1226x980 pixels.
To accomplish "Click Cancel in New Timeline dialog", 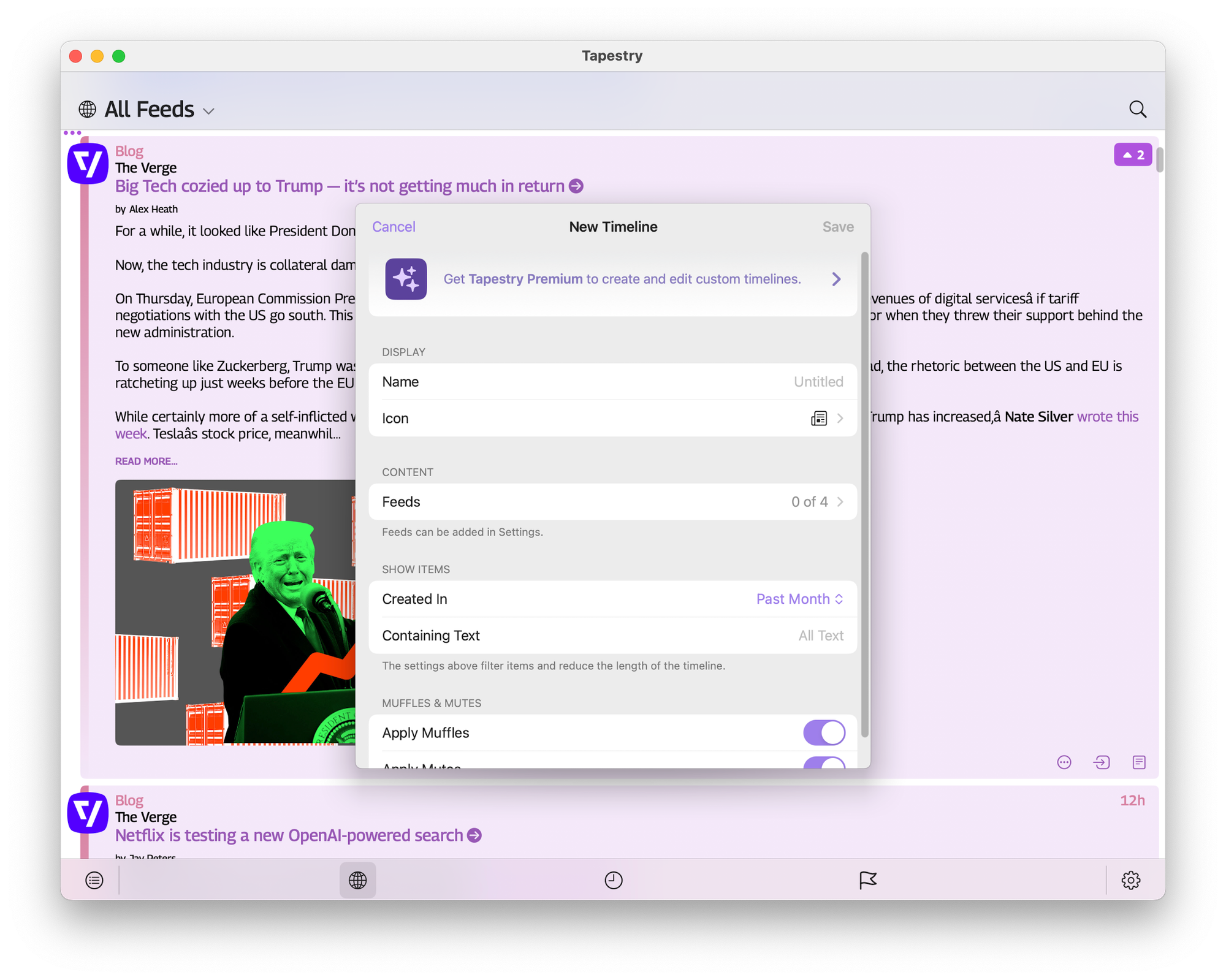I will [394, 227].
